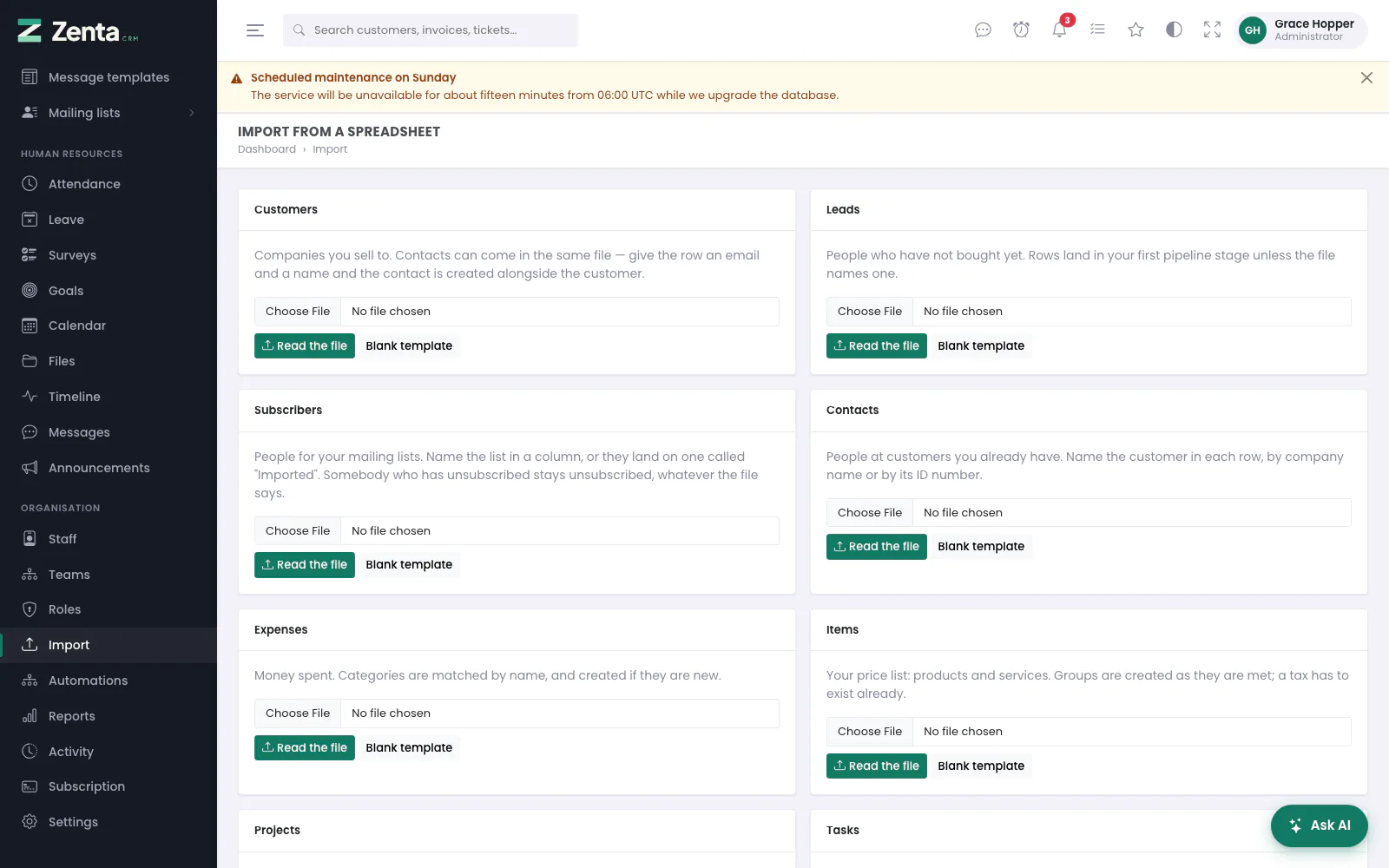Toggle the sidebar hamburger menu

pyautogui.click(x=255, y=30)
